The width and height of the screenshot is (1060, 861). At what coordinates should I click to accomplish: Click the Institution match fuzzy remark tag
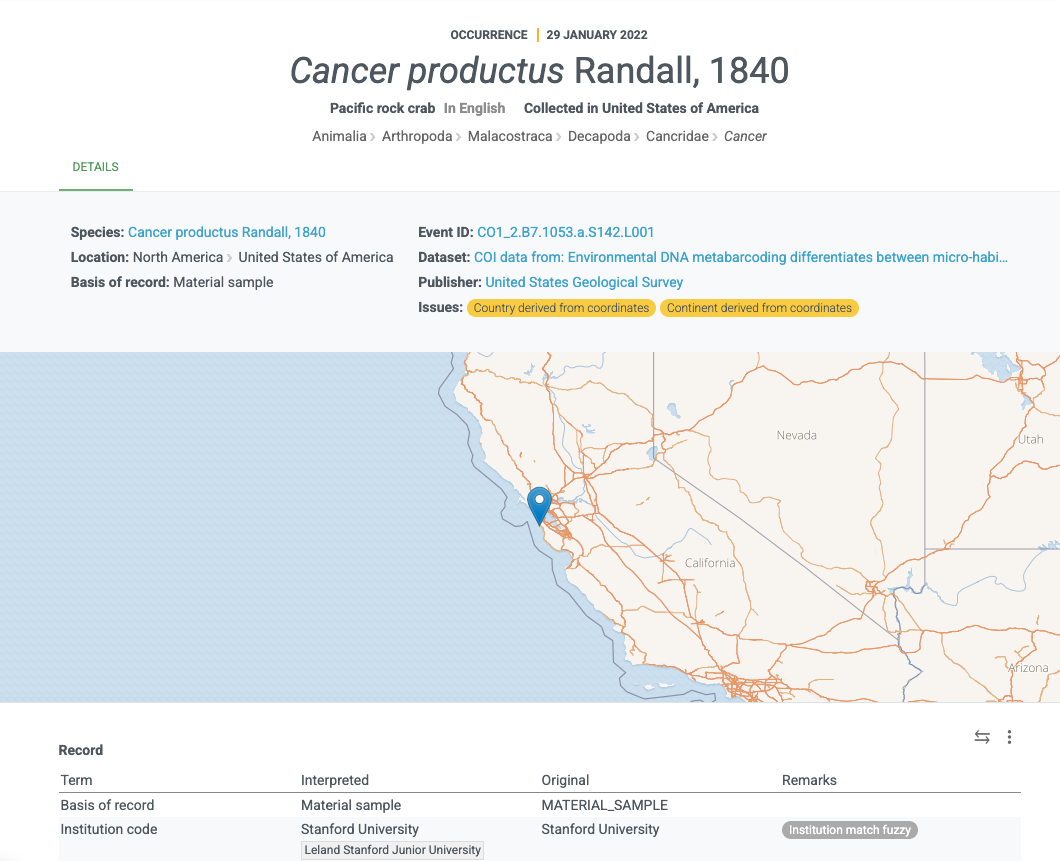(x=849, y=829)
